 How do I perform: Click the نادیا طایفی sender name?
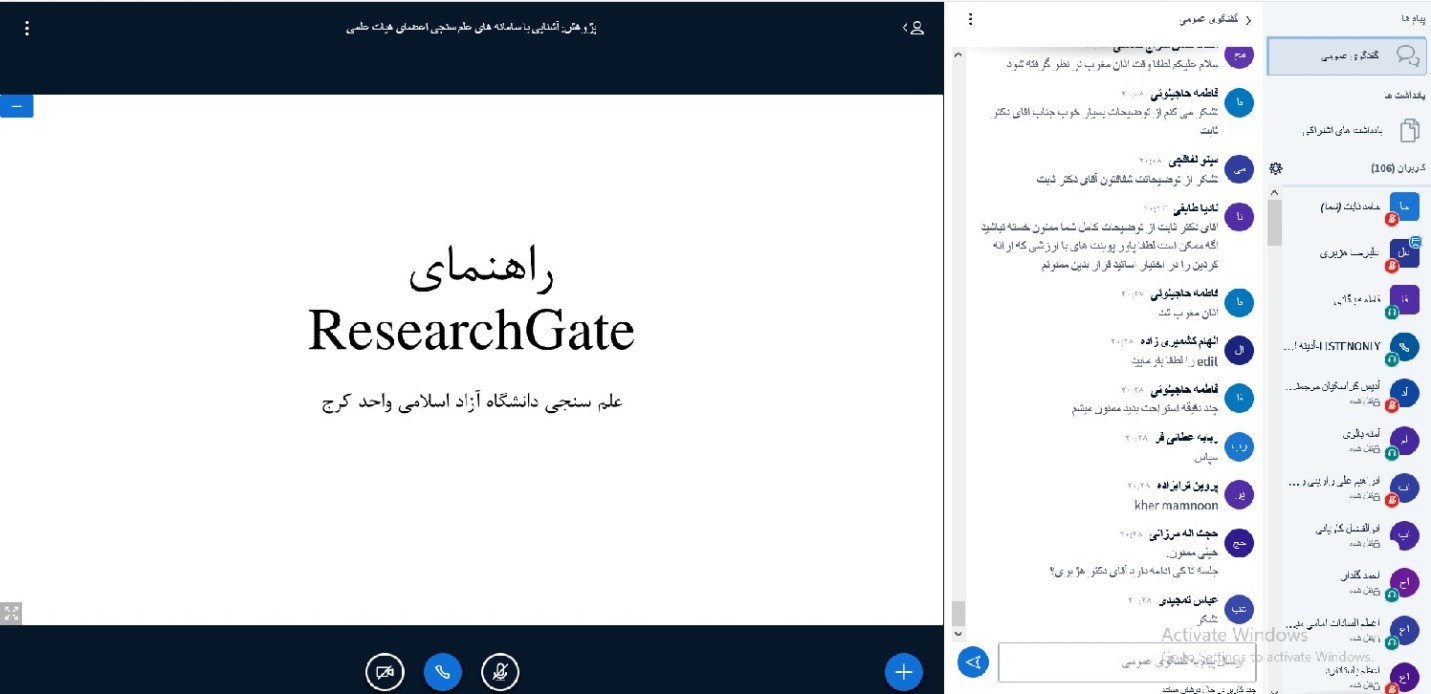pos(1195,209)
